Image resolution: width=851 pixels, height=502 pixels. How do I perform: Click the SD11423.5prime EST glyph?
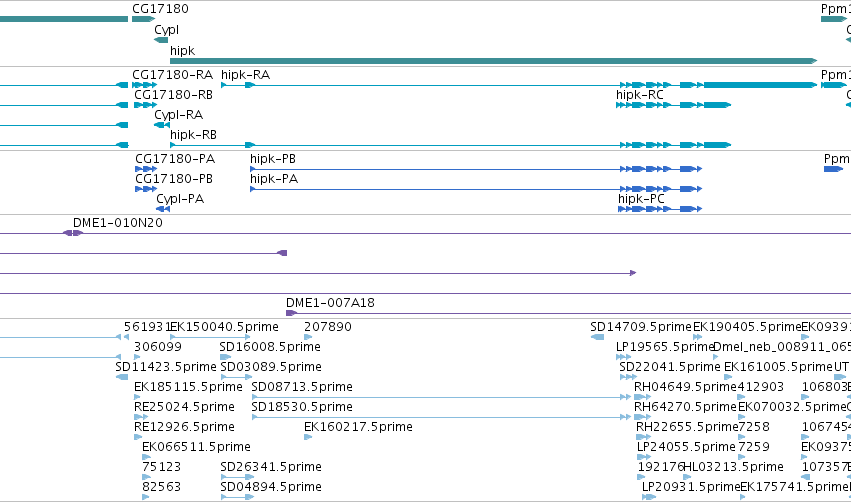(x=122, y=377)
